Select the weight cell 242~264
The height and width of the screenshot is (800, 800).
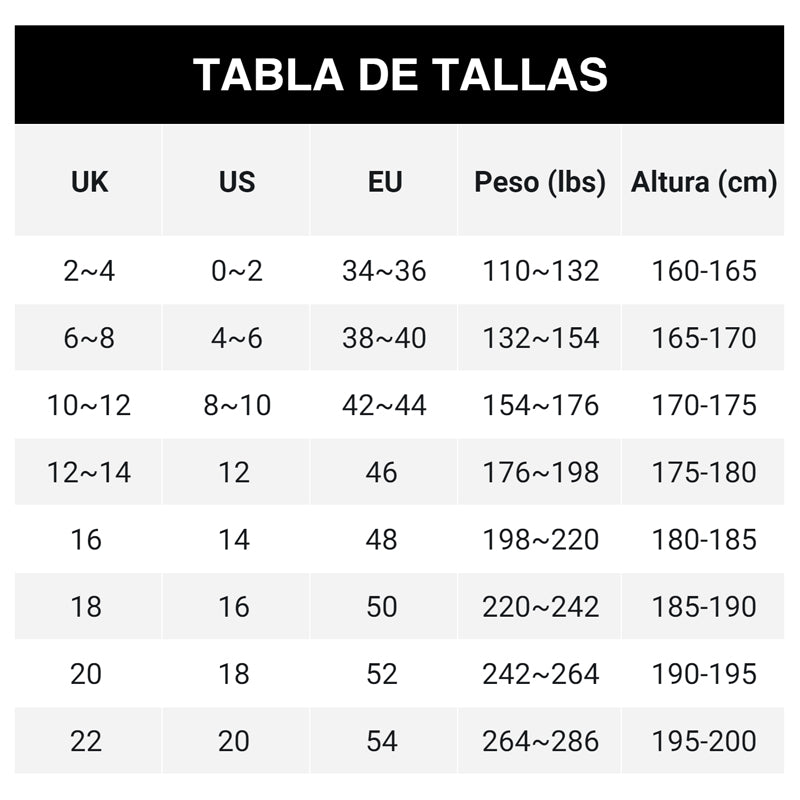[x=540, y=673]
